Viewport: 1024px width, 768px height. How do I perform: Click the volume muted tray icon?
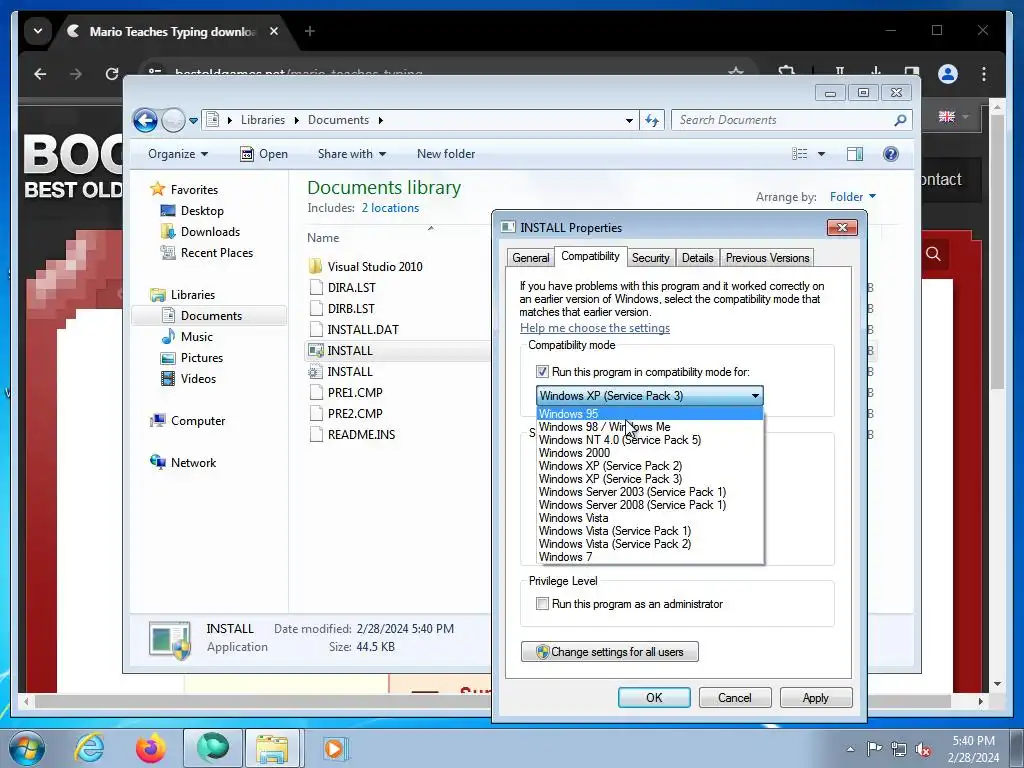[923, 749]
